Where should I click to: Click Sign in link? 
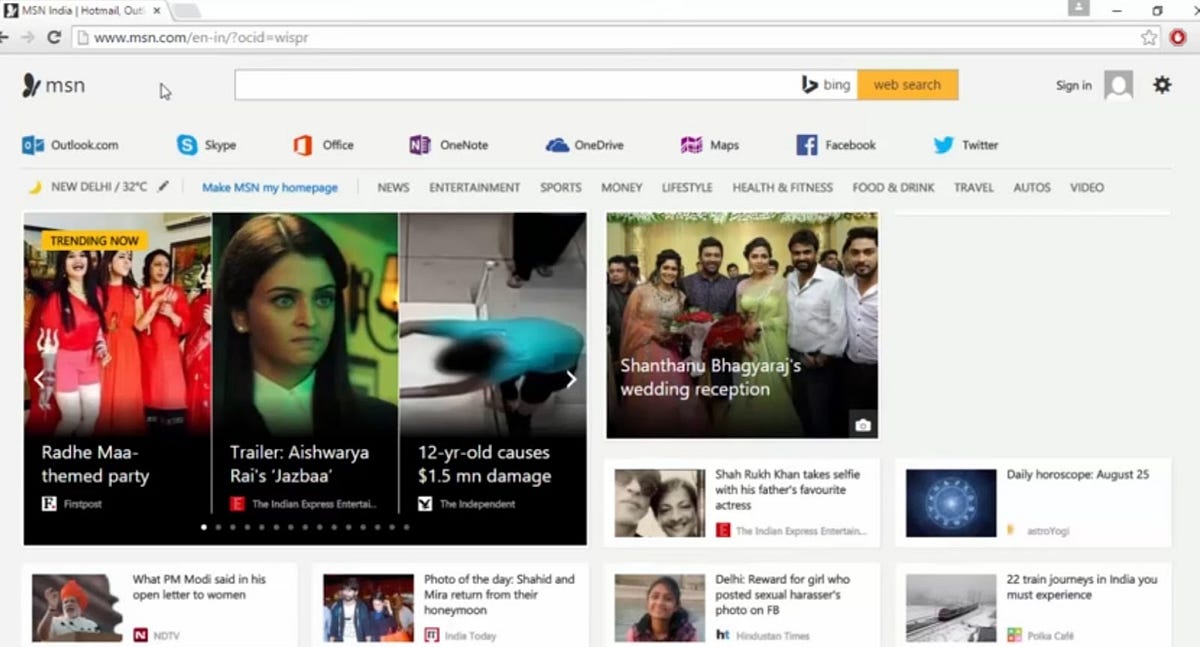pos(1074,86)
